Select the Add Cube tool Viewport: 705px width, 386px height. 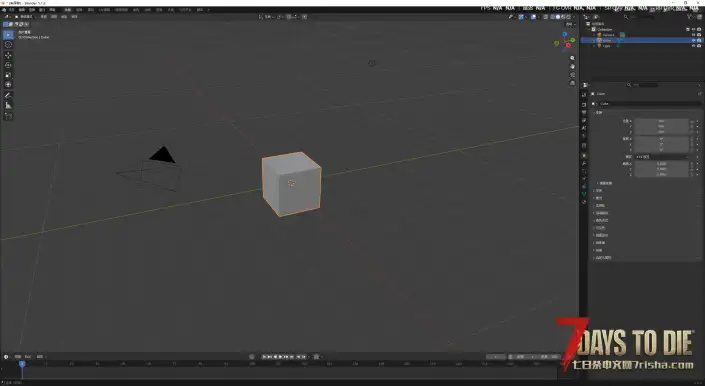(x=8, y=116)
